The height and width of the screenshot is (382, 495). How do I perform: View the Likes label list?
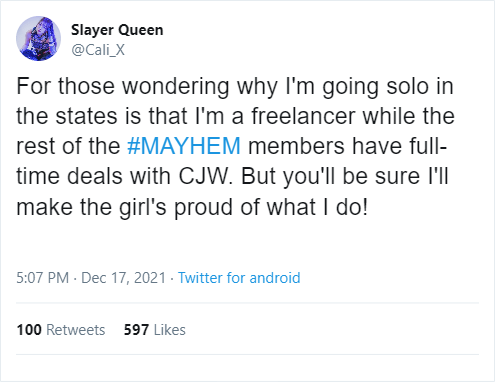coord(170,330)
